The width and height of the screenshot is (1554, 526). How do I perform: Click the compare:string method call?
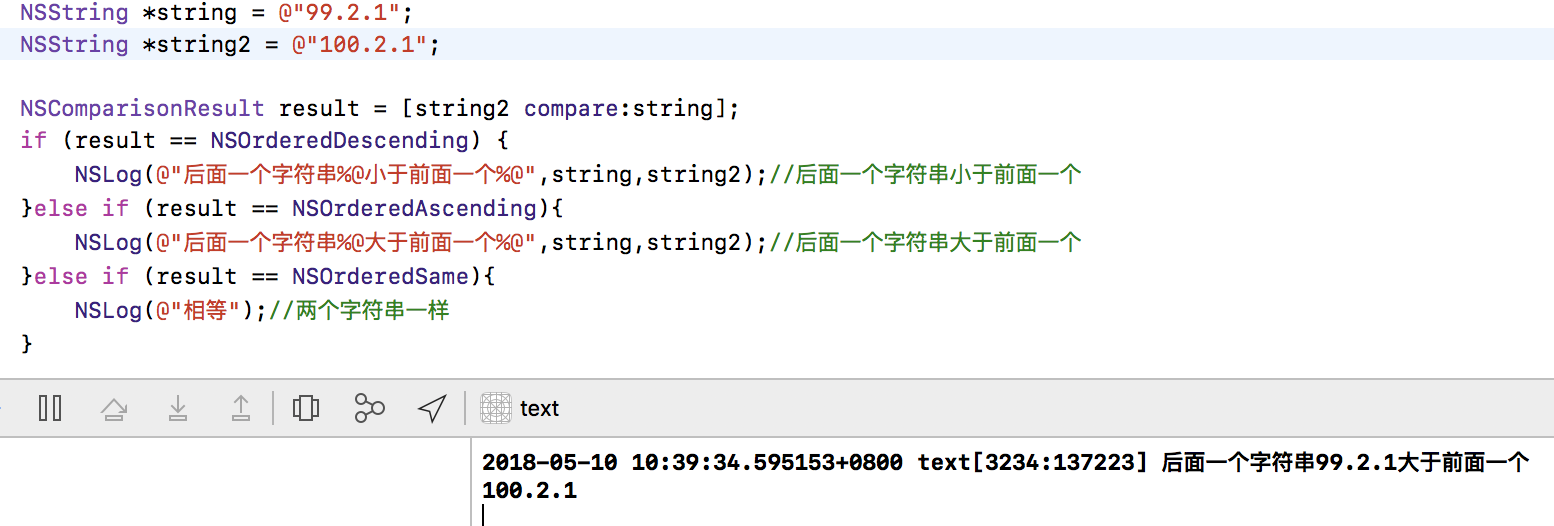click(618, 108)
